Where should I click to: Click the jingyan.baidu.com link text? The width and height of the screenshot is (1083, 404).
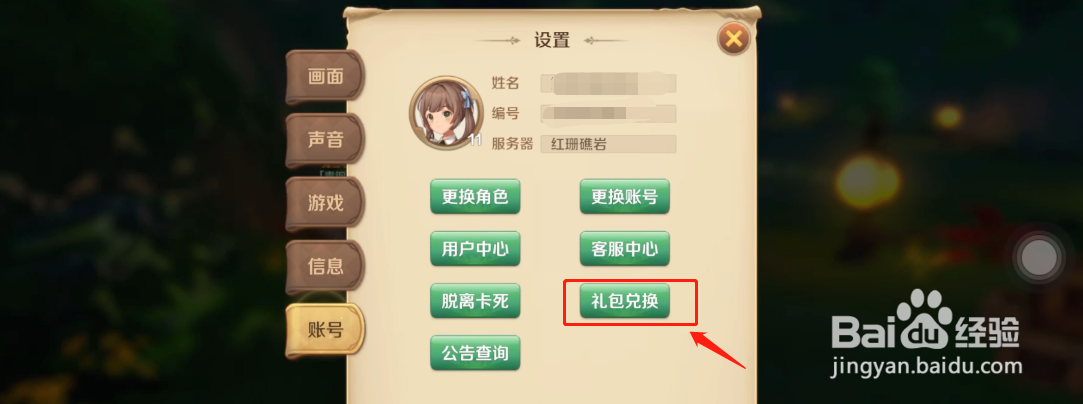point(926,364)
